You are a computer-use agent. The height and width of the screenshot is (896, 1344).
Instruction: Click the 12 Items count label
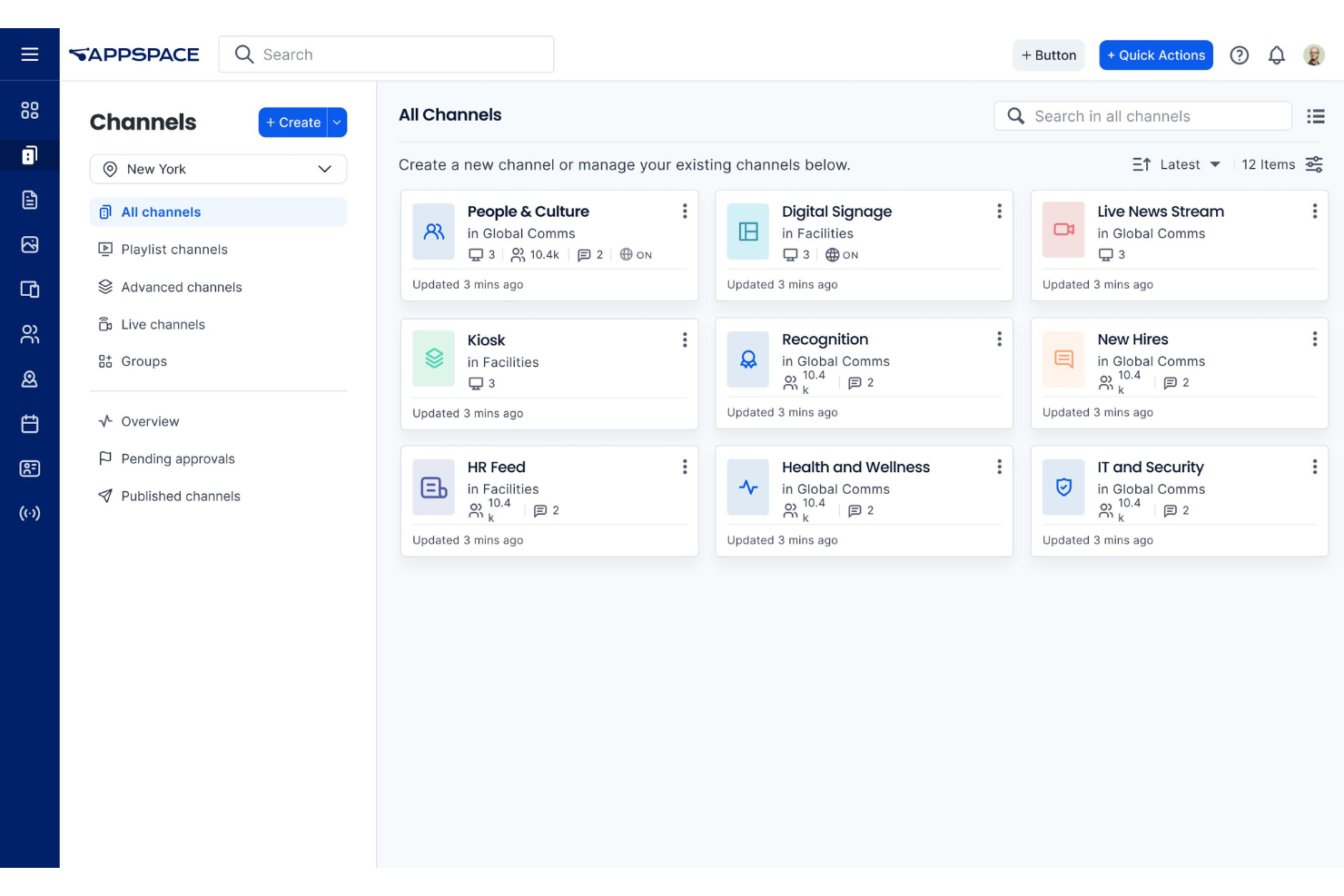pyautogui.click(x=1269, y=164)
